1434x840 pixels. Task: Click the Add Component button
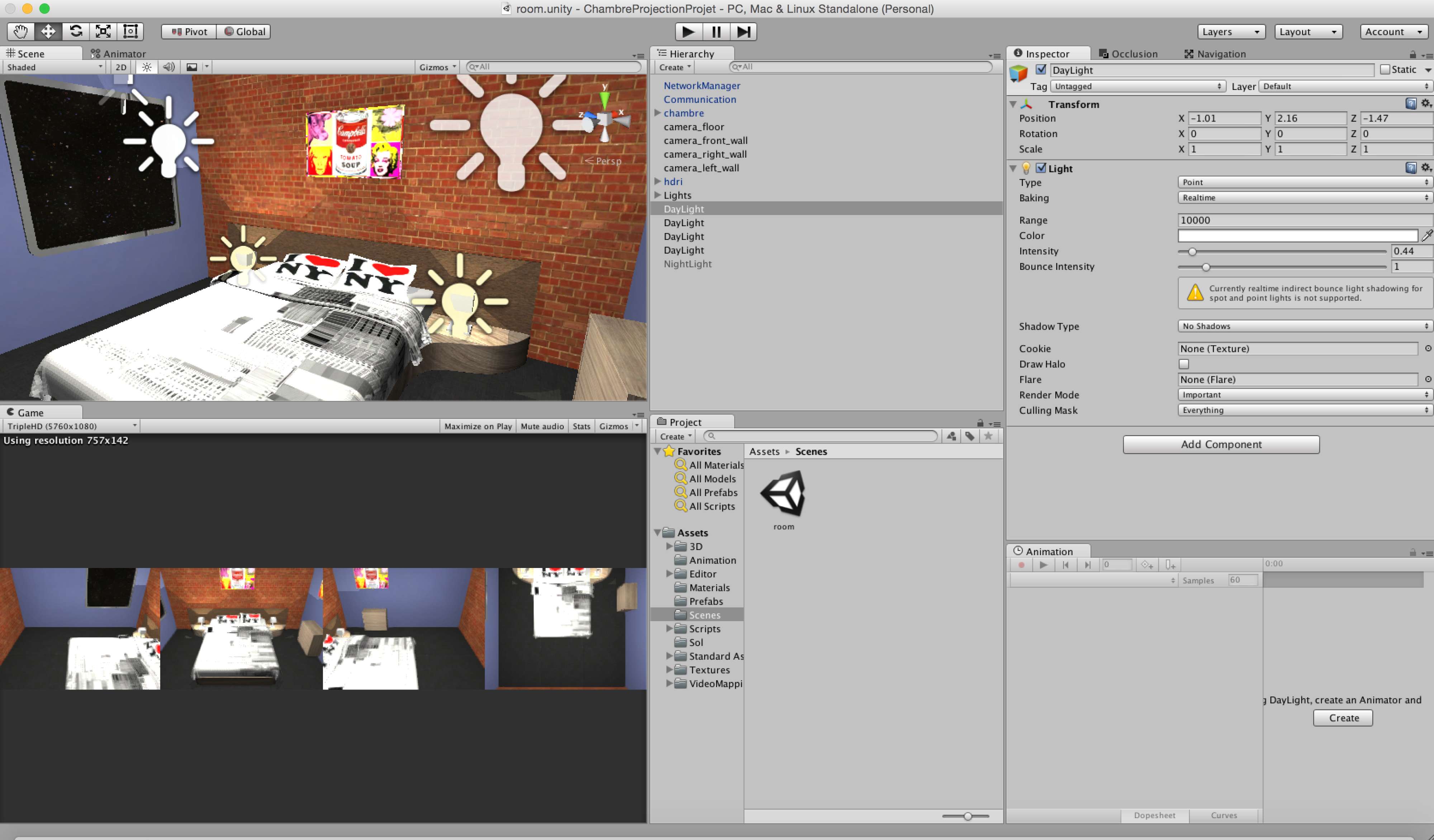tap(1221, 444)
